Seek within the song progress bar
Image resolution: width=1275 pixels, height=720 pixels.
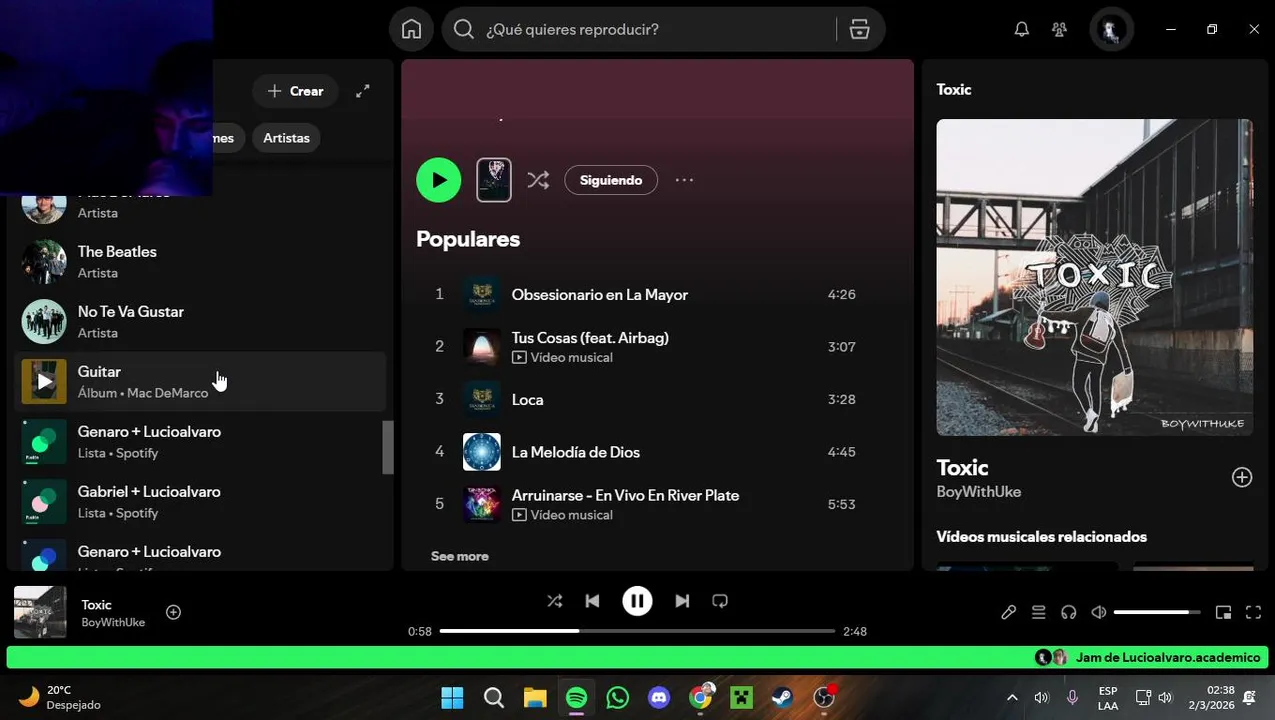click(x=637, y=631)
